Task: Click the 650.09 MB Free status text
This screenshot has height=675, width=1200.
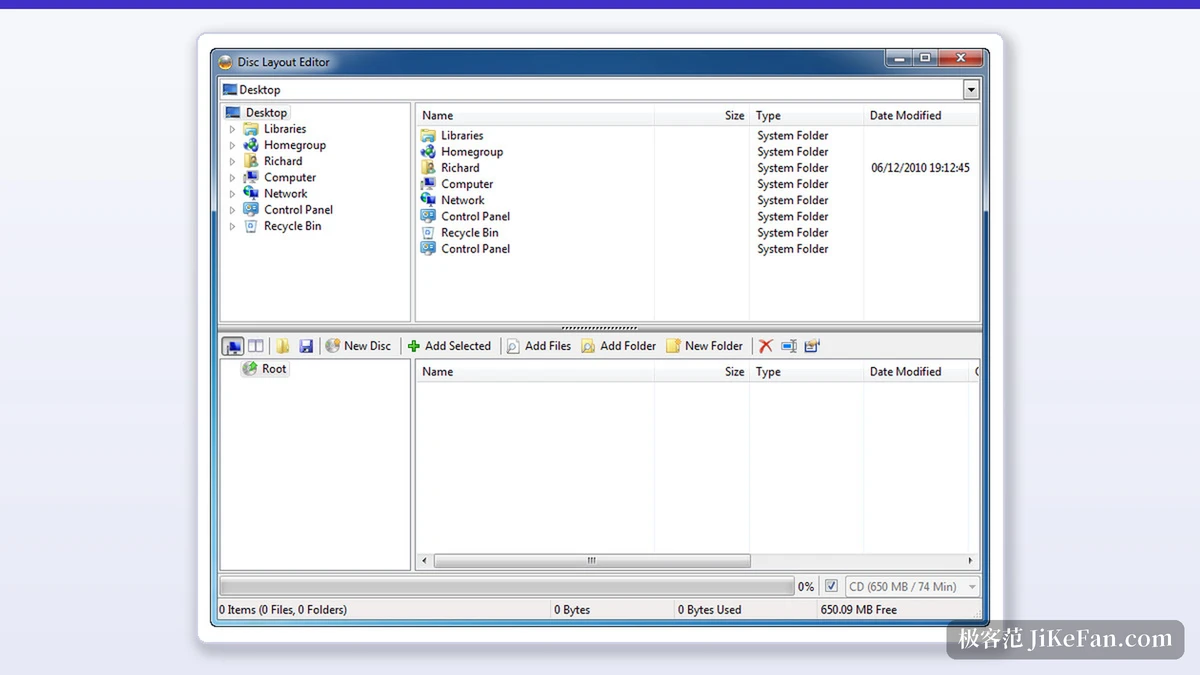Action: coord(859,610)
